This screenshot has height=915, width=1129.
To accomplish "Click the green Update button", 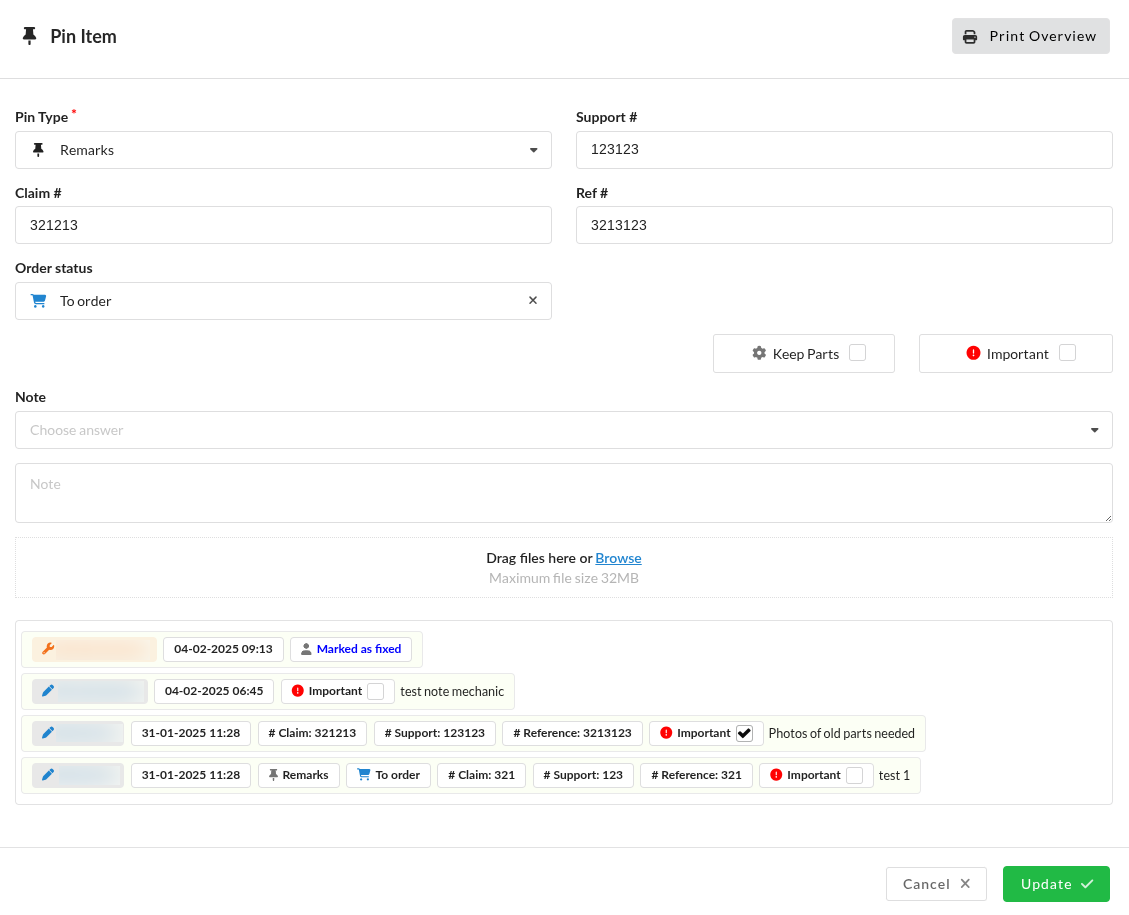I will [1055, 884].
